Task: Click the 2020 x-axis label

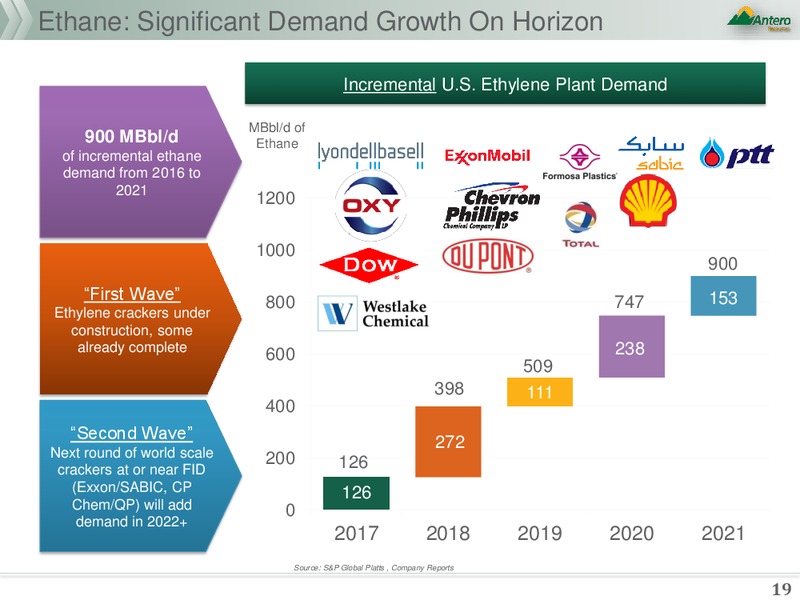Action: (632, 533)
